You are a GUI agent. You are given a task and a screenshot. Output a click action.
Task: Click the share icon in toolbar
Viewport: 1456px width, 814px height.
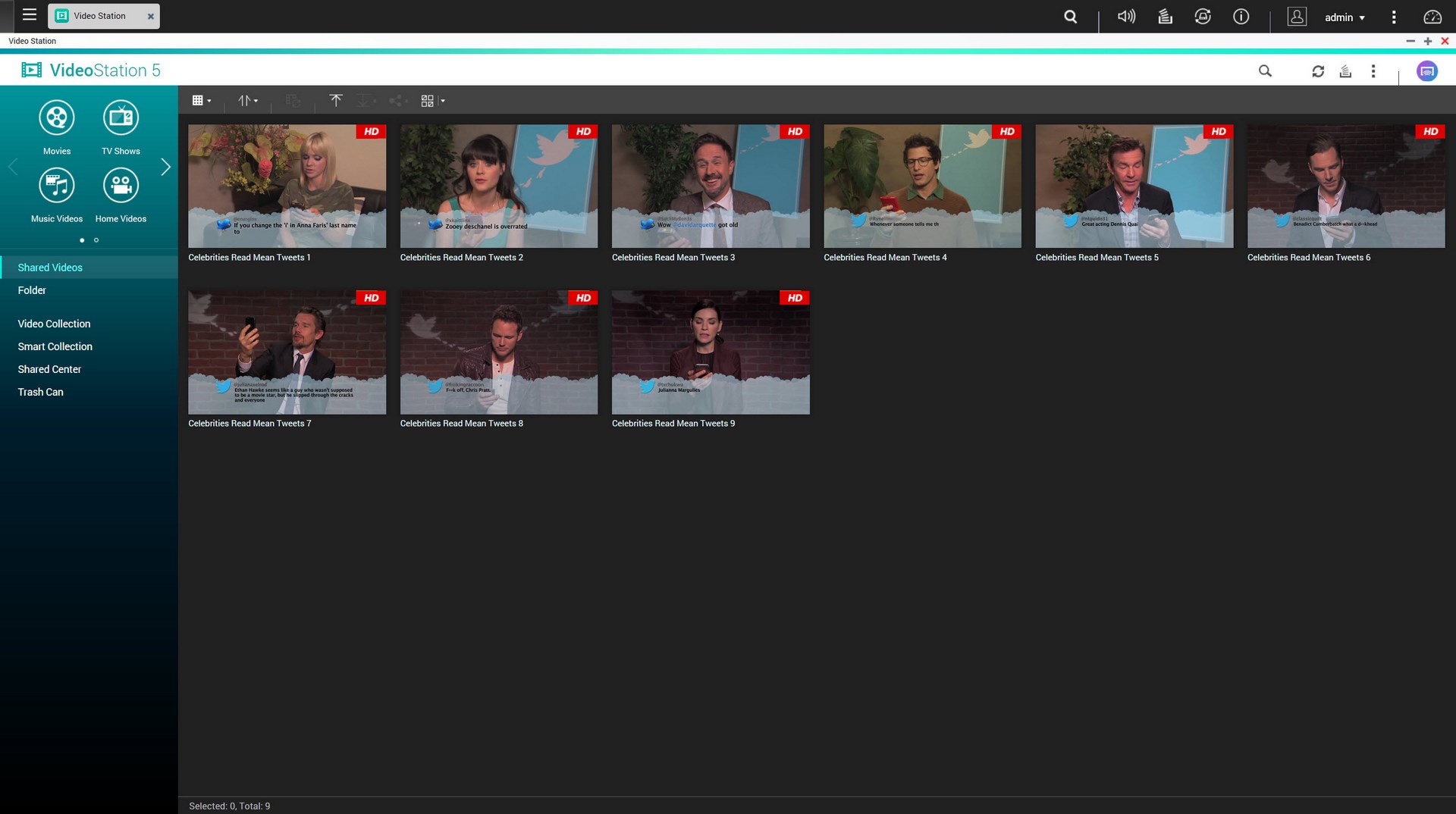[398, 100]
